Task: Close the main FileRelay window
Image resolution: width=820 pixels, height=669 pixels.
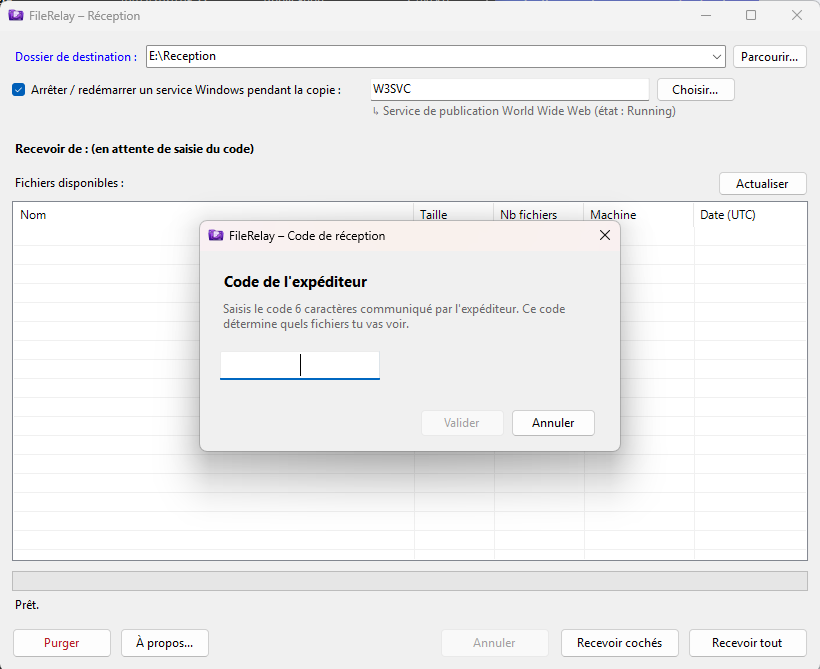Action: click(796, 15)
